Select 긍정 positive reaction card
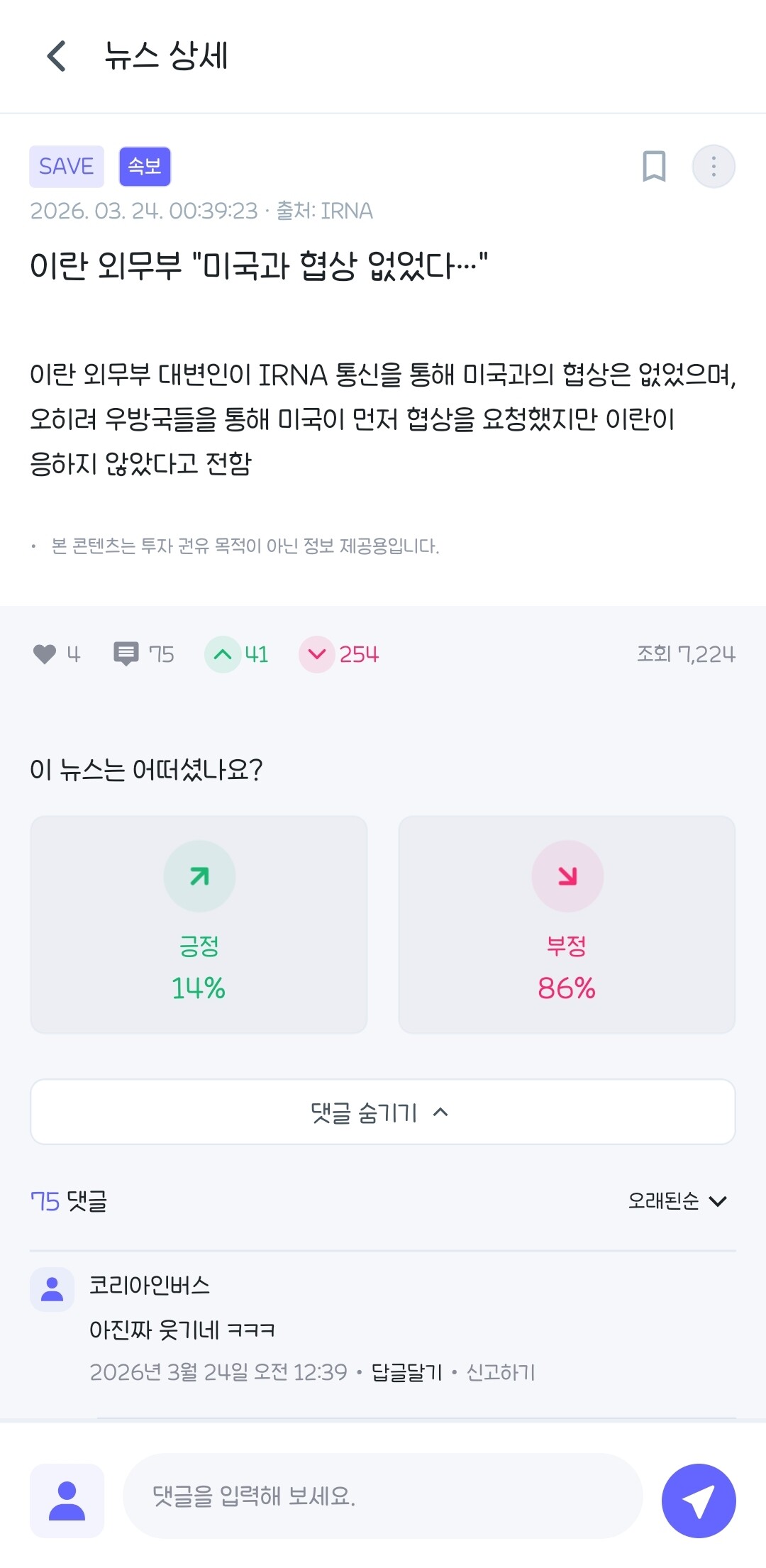 pyautogui.click(x=199, y=924)
